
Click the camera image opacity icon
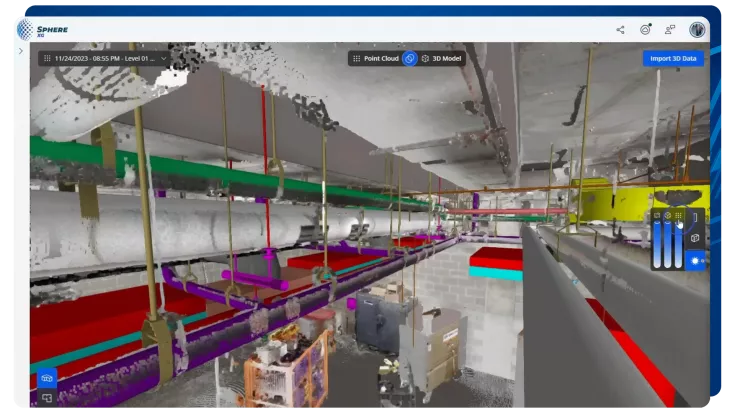657,216
